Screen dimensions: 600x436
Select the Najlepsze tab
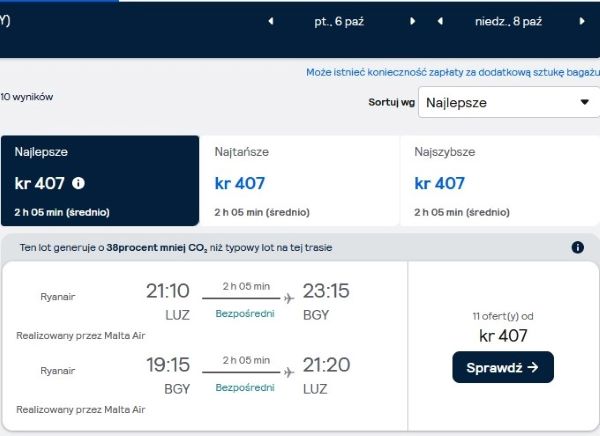coord(100,181)
